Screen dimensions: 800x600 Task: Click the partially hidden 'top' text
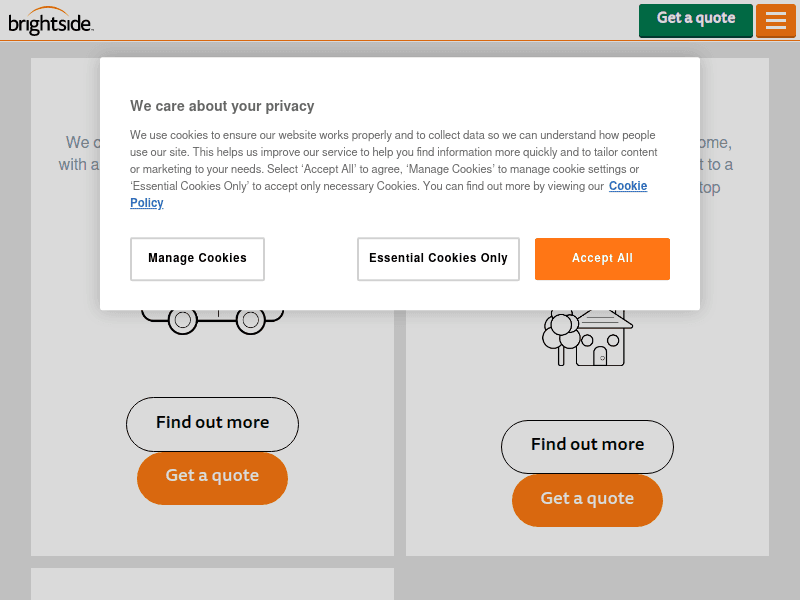(x=709, y=187)
